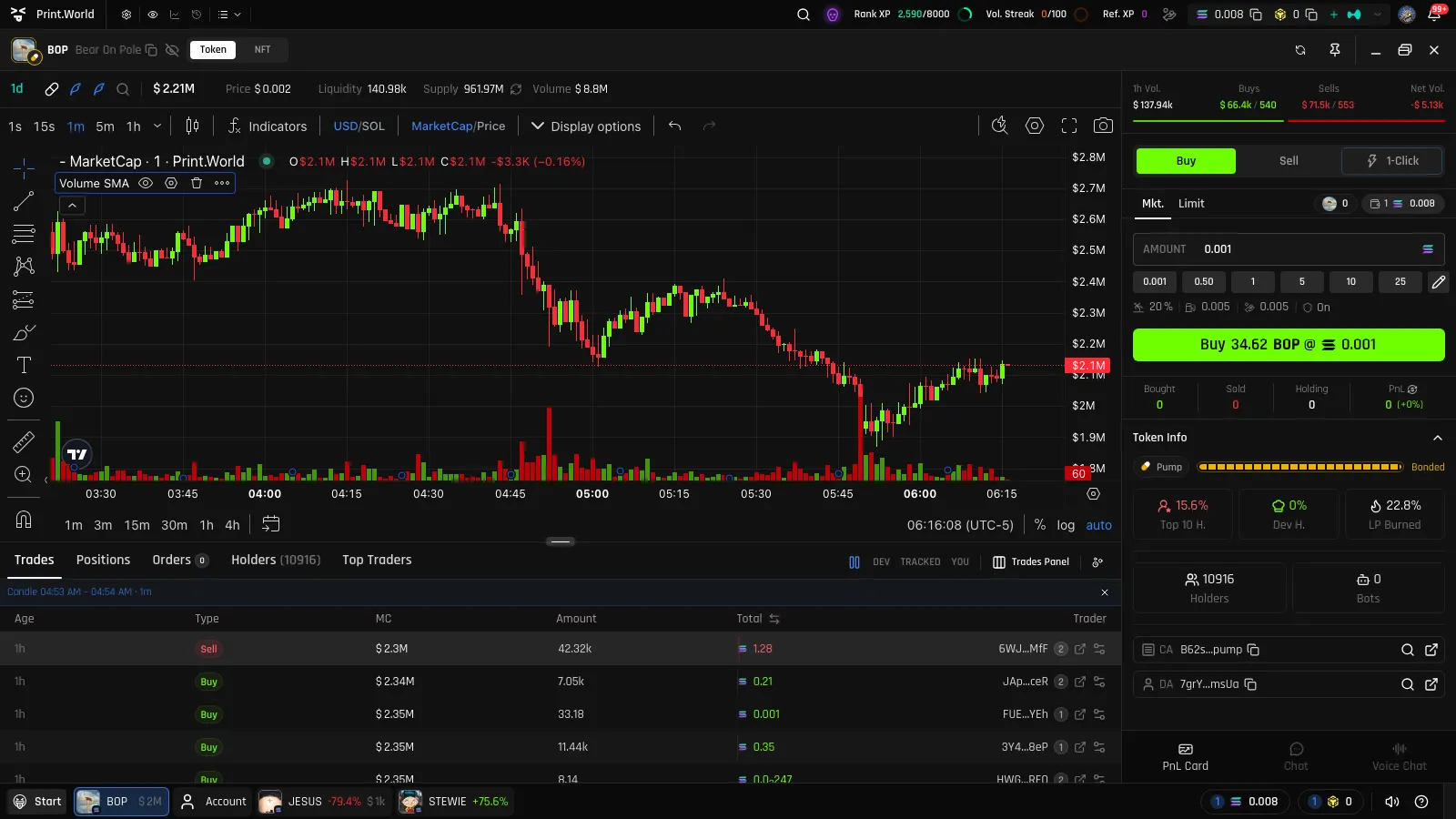
Task: Open the Display options dropdown
Action: pyautogui.click(x=586, y=126)
